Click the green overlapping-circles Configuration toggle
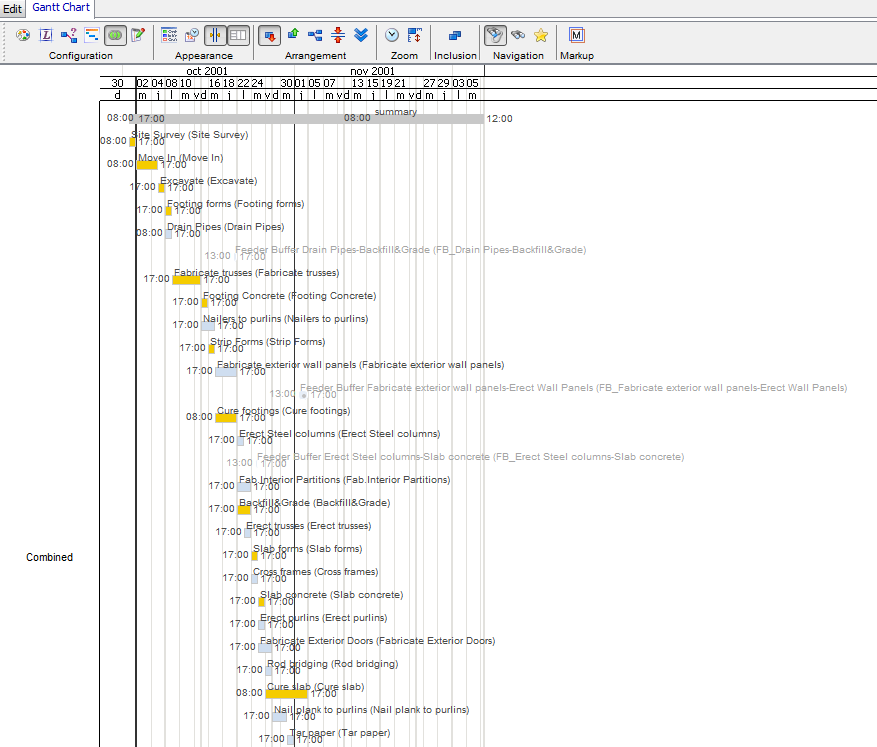877x747 pixels. click(115, 35)
